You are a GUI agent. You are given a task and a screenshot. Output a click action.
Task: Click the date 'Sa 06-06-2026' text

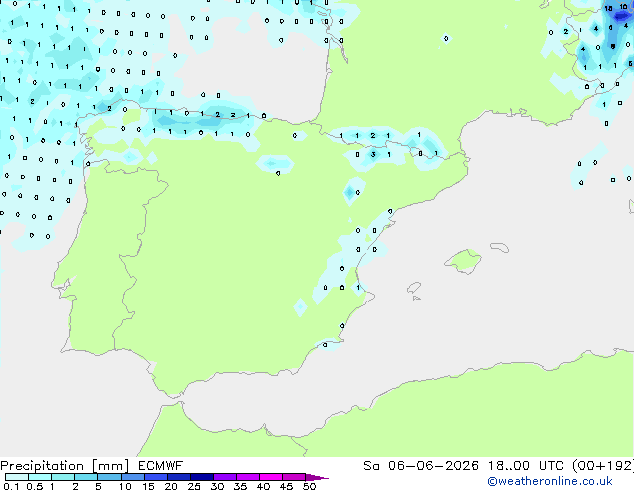point(421,466)
